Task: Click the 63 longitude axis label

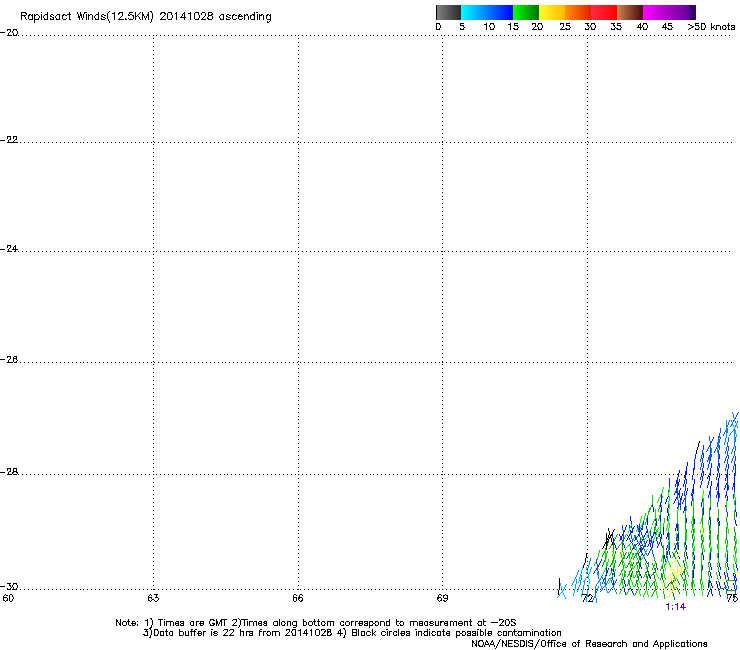Action: 153,599
